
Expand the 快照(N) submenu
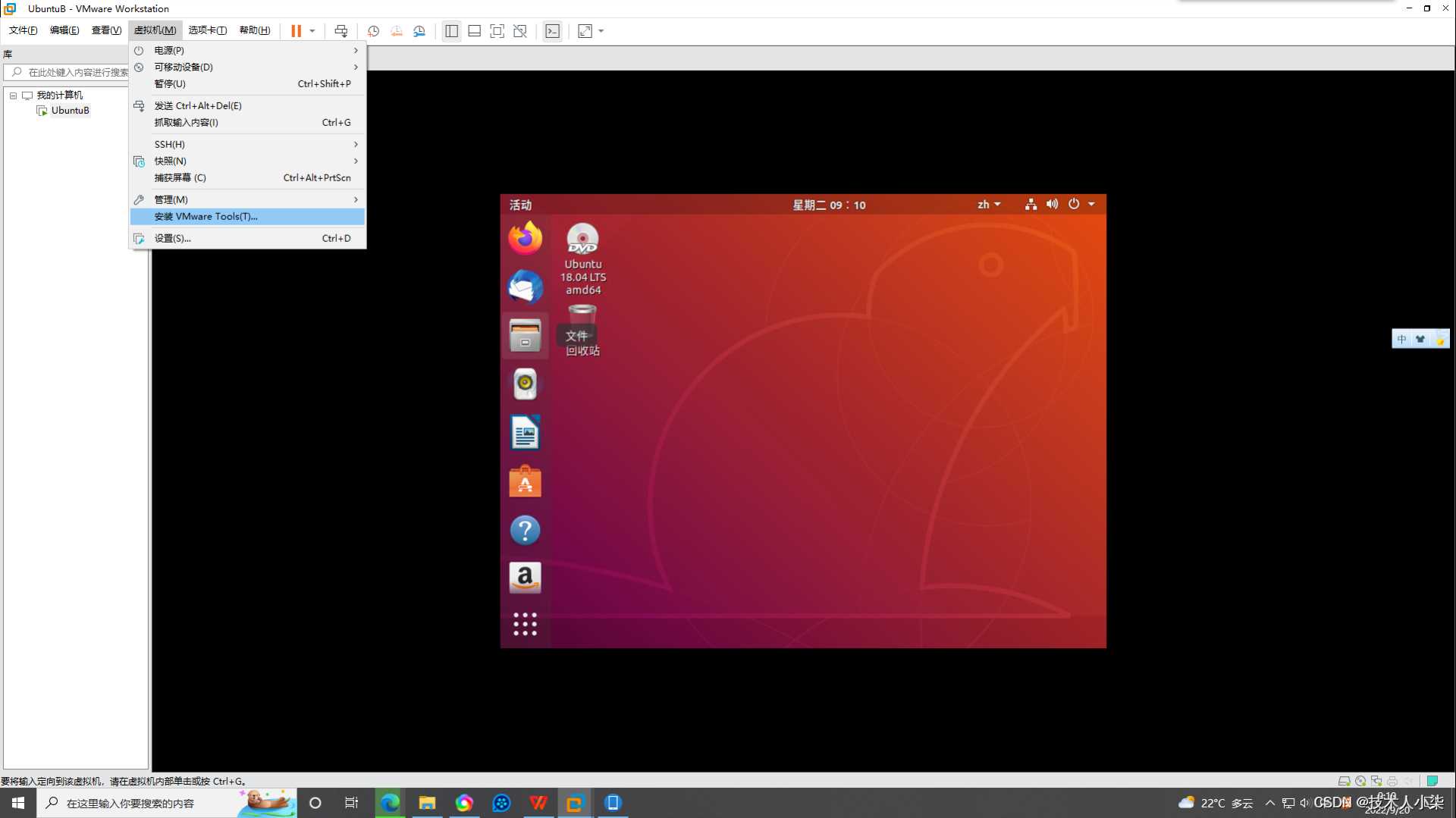pyautogui.click(x=248, y=161)
